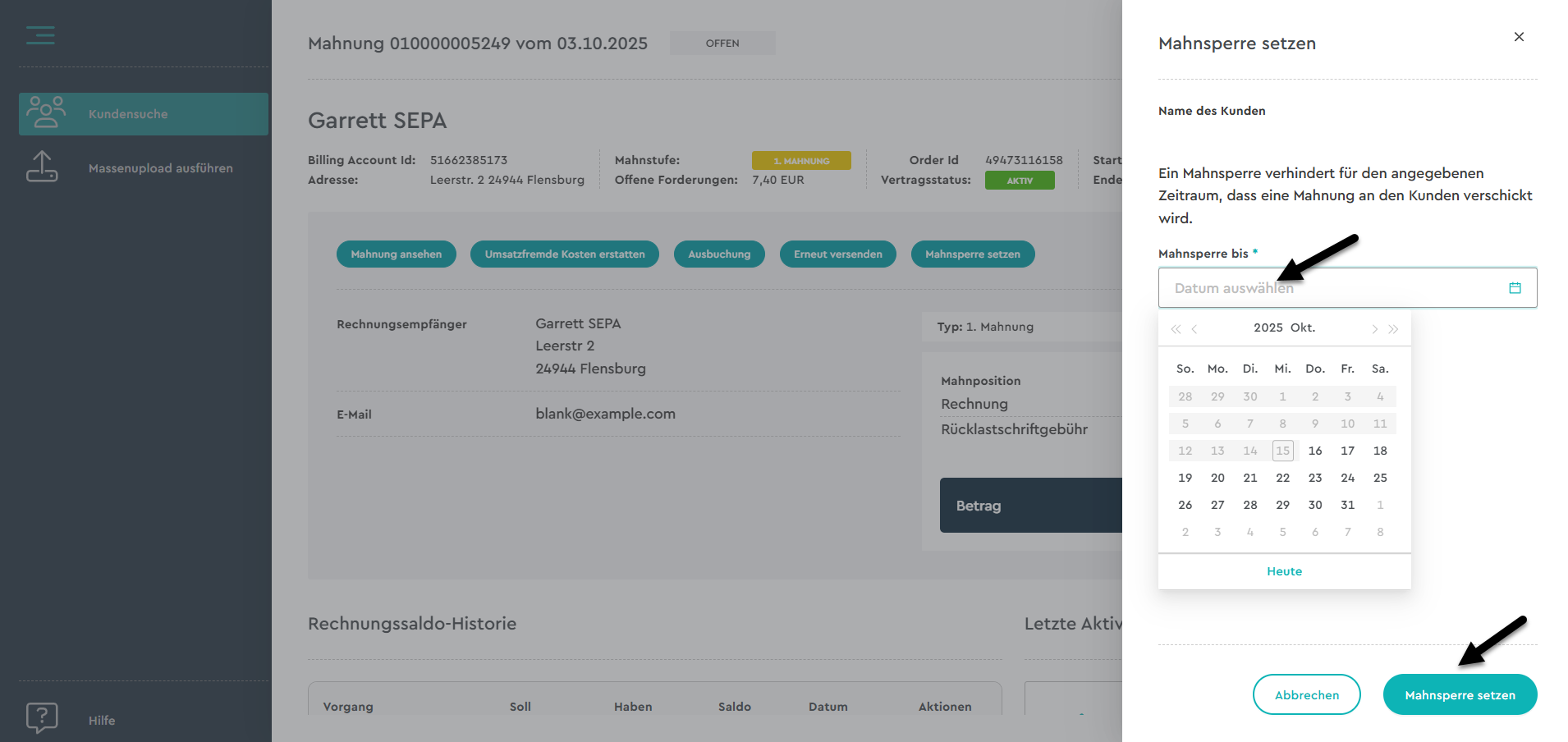Go to previous month in calendar

tap(1194, 329)
